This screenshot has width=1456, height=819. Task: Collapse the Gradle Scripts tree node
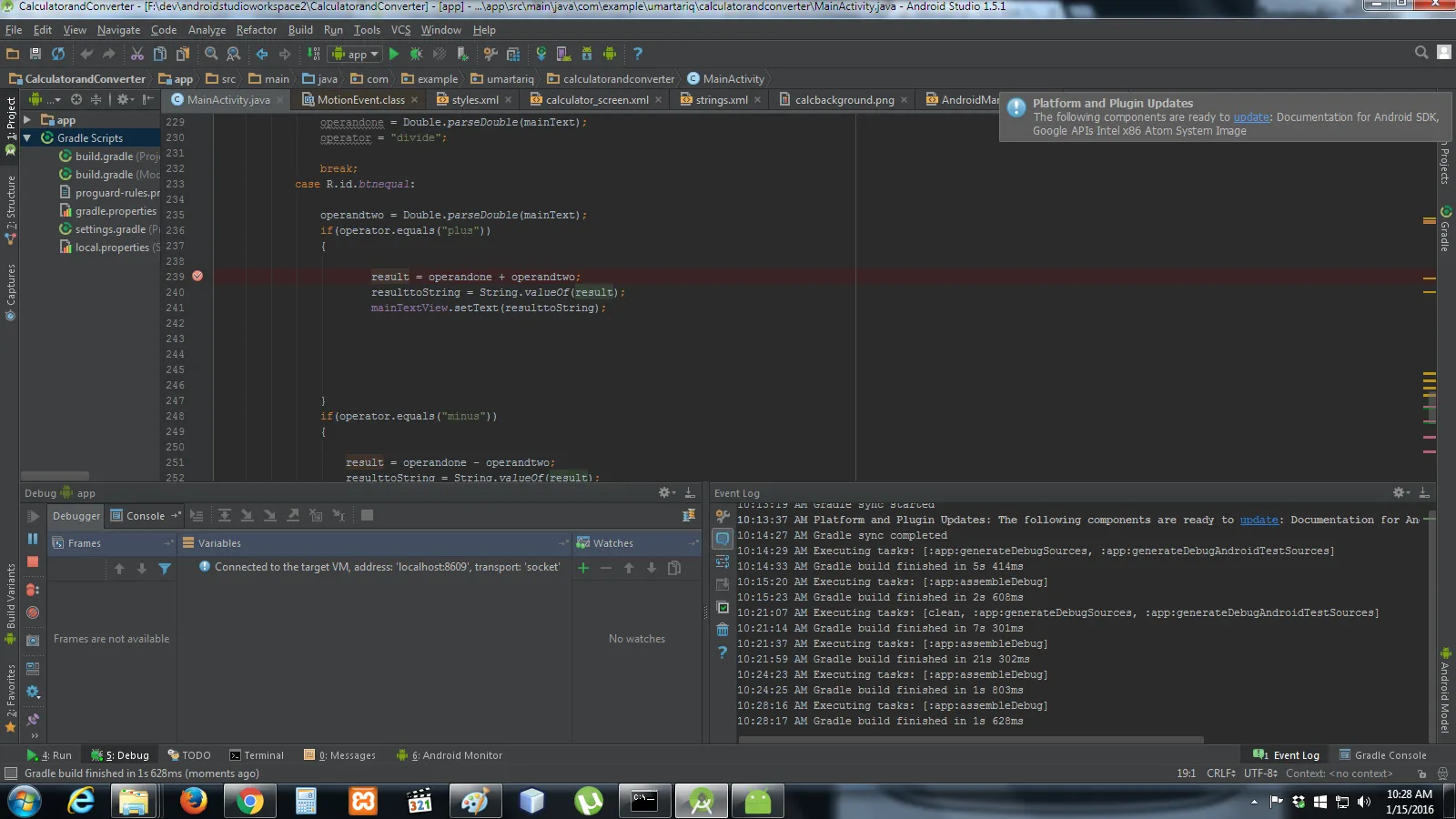tap(27, 138)
